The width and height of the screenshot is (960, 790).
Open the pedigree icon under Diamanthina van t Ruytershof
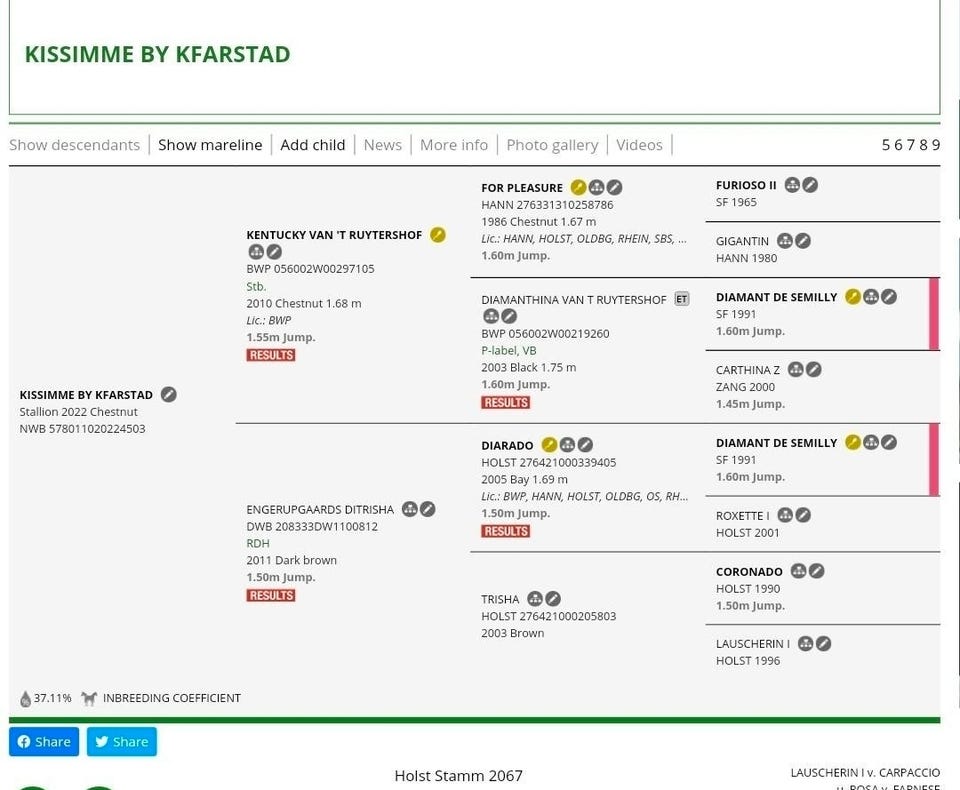(x=491, y=316)
